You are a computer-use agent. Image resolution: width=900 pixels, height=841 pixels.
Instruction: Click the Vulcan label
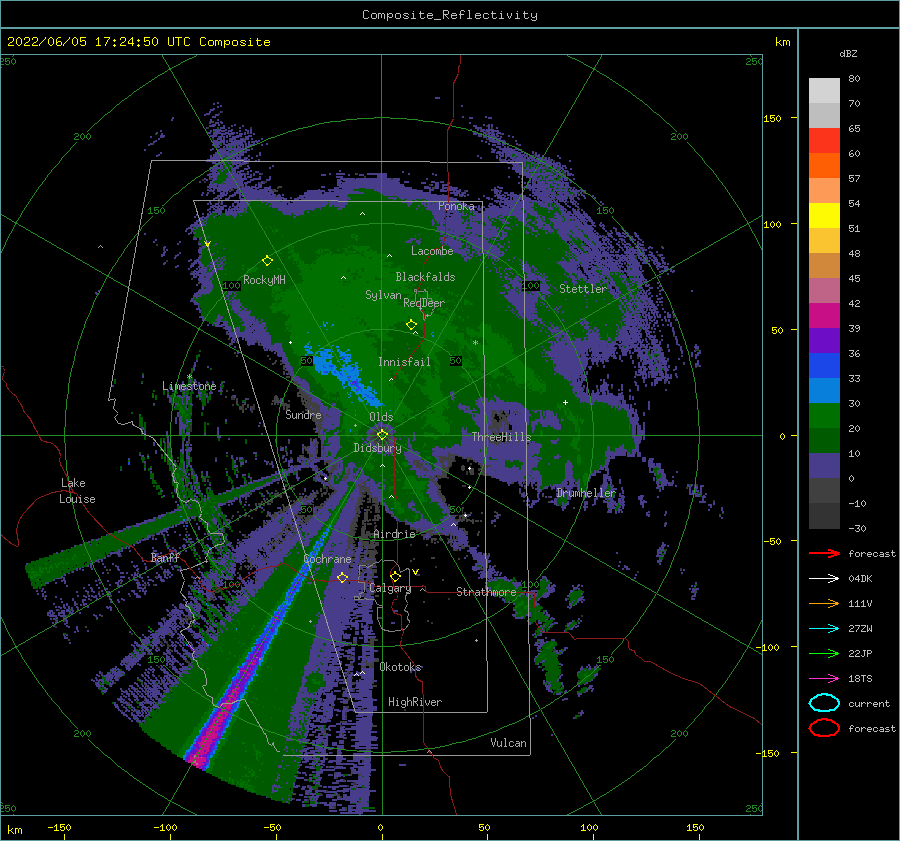[509, 743]
